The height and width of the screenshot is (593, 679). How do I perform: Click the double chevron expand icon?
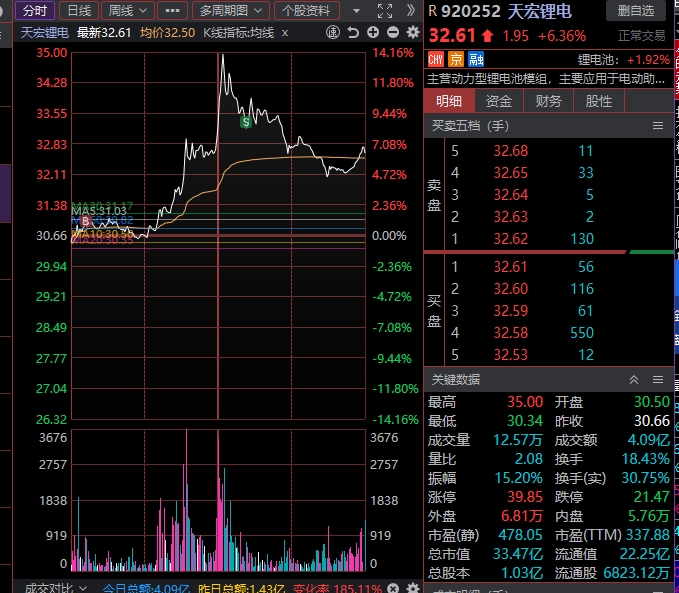click(x=411, y=10)
